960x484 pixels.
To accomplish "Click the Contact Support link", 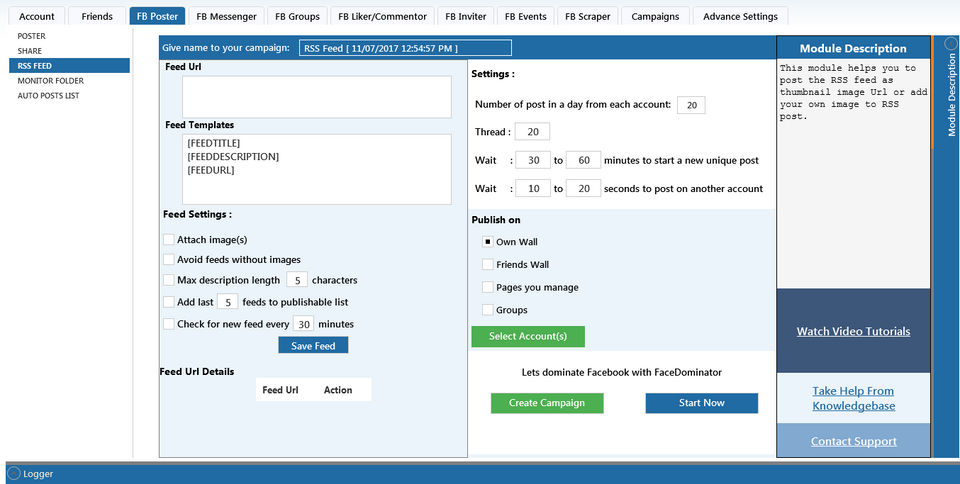I will (853, 441).
